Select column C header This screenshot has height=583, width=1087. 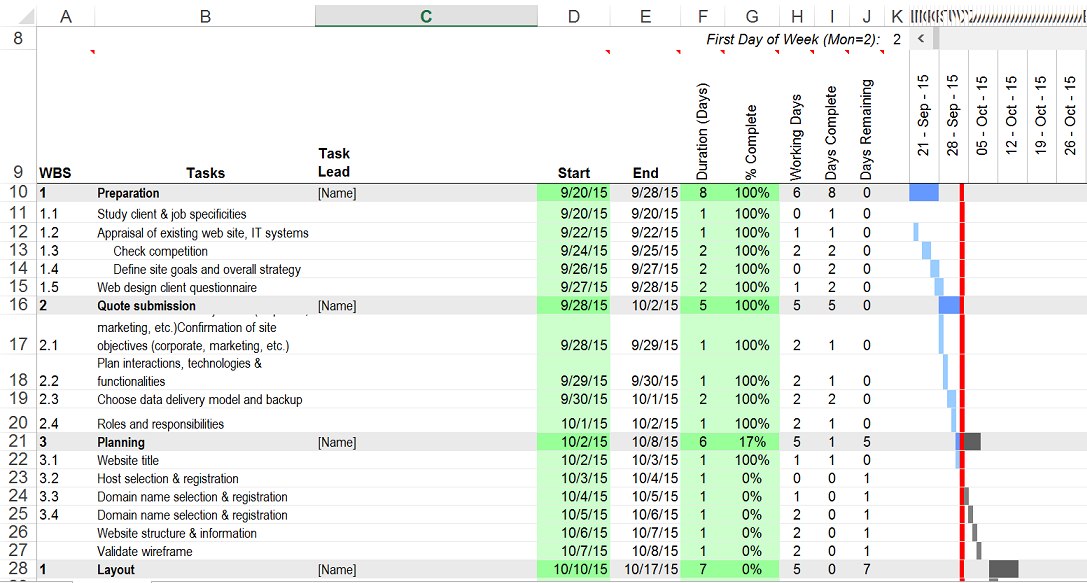click(x=426, y=16)
